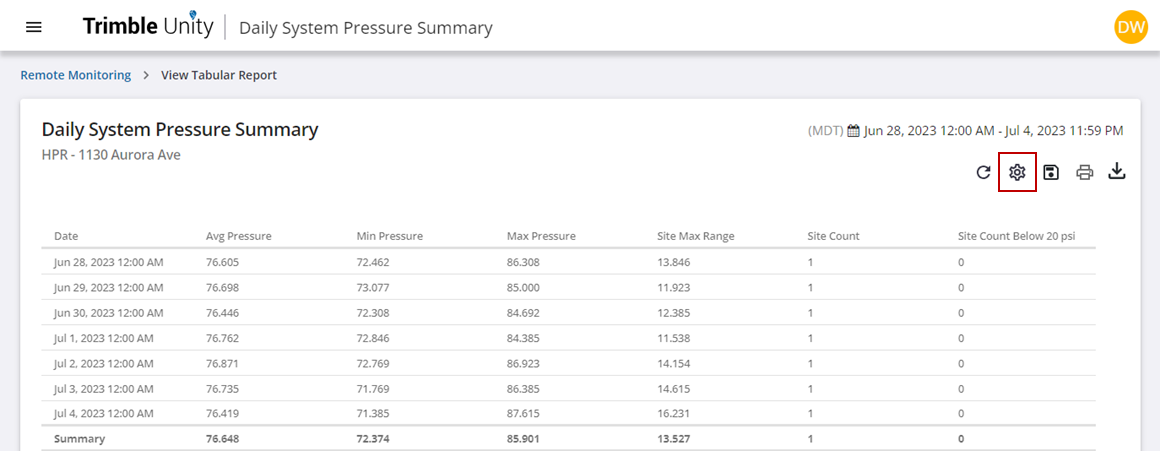Image resolution: width=1160 pixels, height=451 pixels.
Task: Sort by Max Pressure column header
Action: [541, 236]
